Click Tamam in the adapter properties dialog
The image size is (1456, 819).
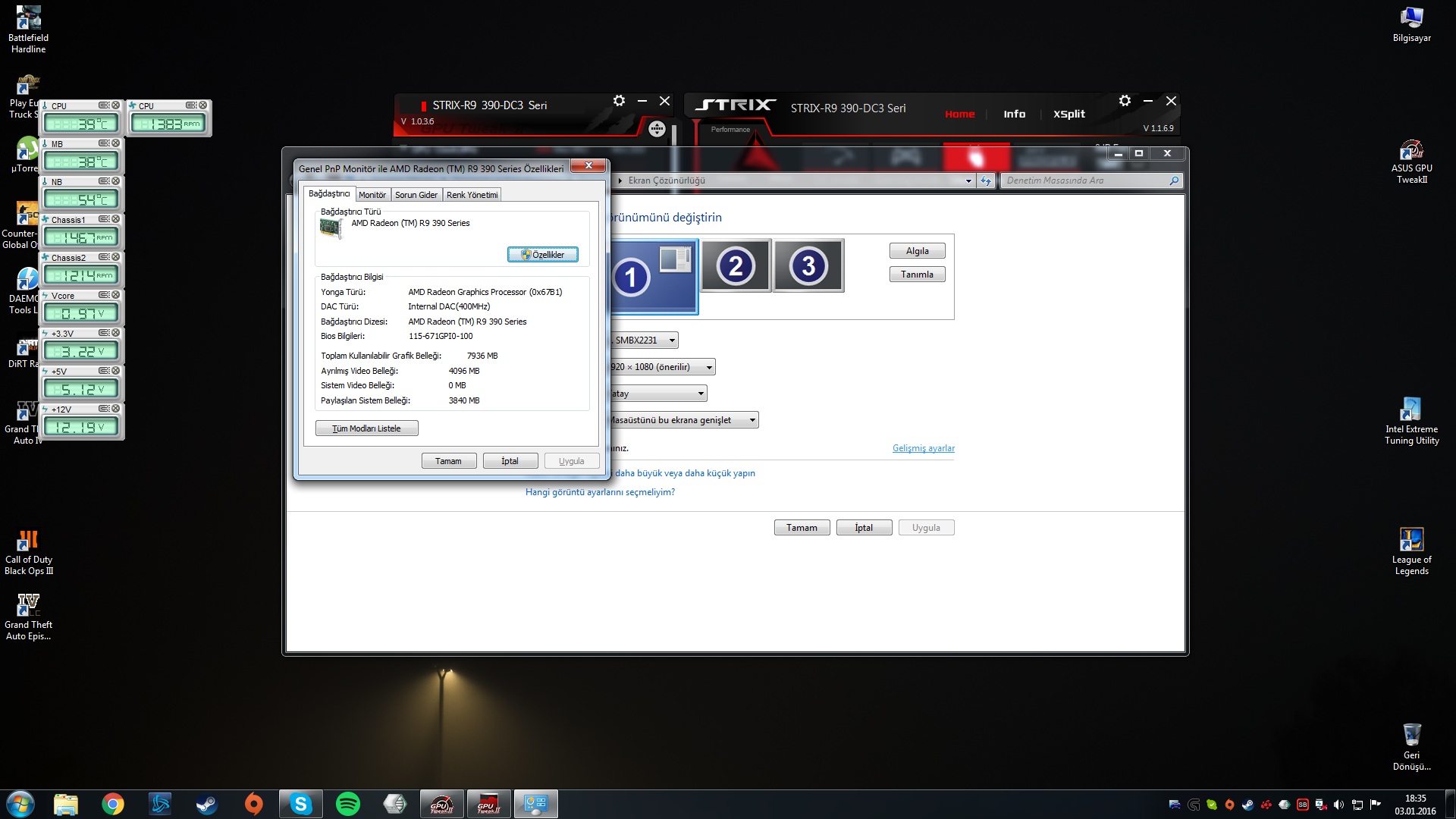449,461
